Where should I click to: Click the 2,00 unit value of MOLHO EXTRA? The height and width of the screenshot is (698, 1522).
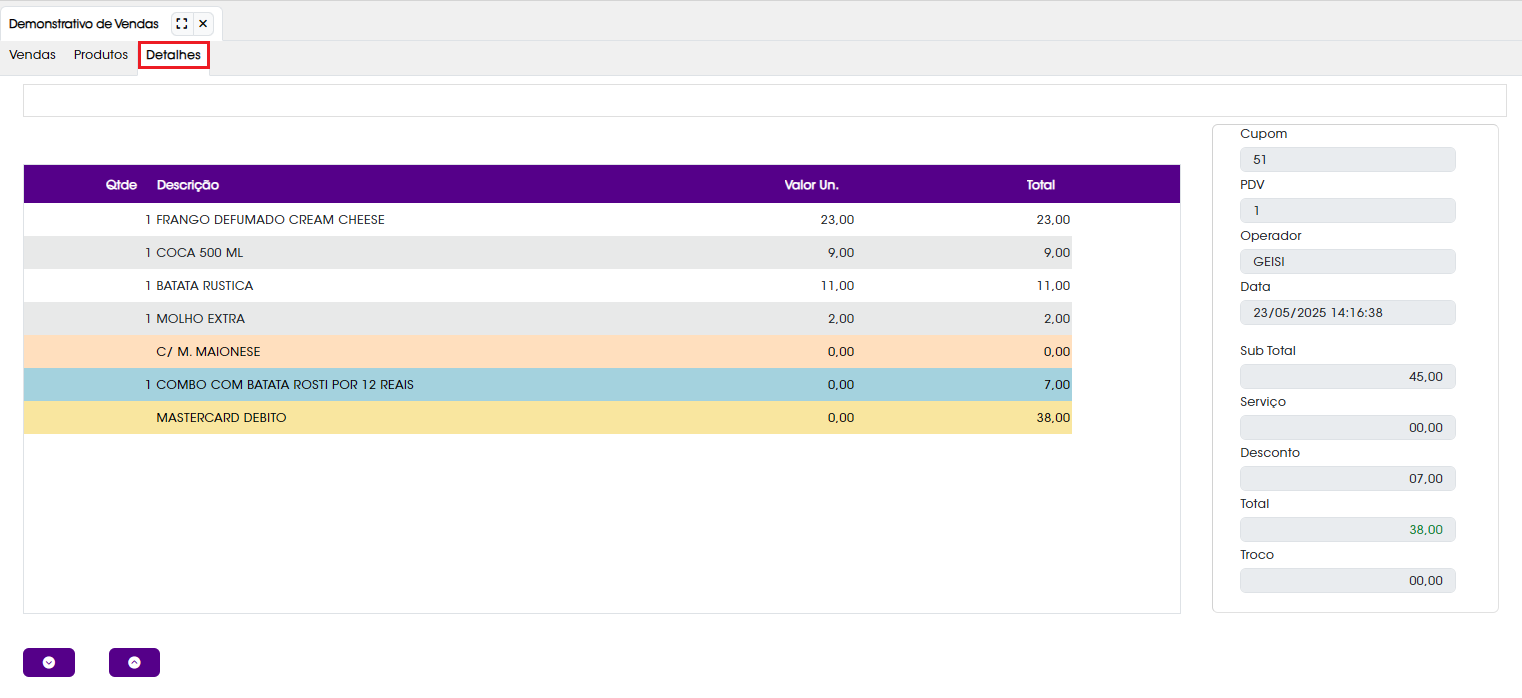pyautogui.click(x=841, y=319)
